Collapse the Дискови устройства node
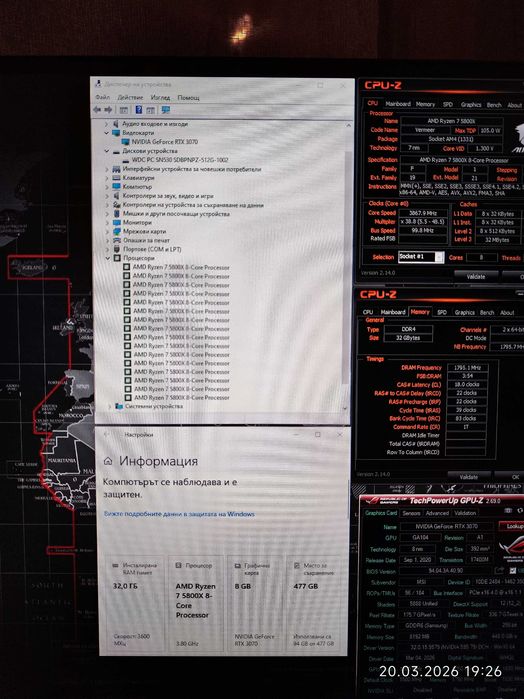This screenshot has height=699, width=524. tap(107, 151)
